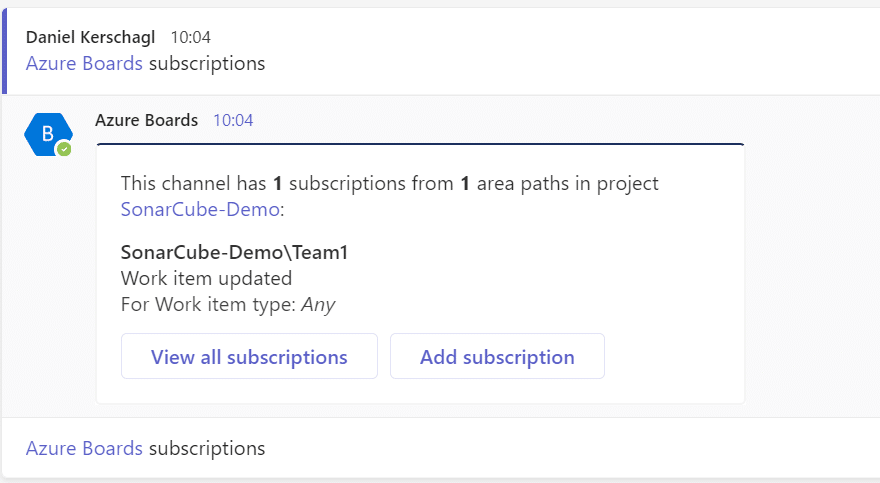Click the Azure Boards hexagon avatar icon
Screen dimensions: 880x483
pos(48,135)
